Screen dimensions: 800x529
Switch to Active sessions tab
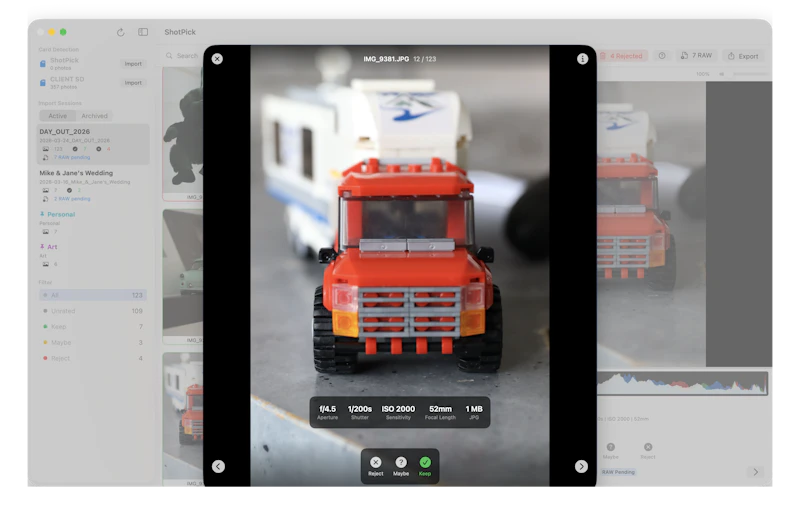coord(58,116)
